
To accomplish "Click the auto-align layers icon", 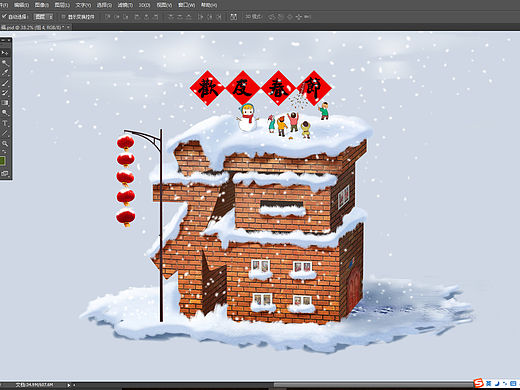I will tap(234, 16).
